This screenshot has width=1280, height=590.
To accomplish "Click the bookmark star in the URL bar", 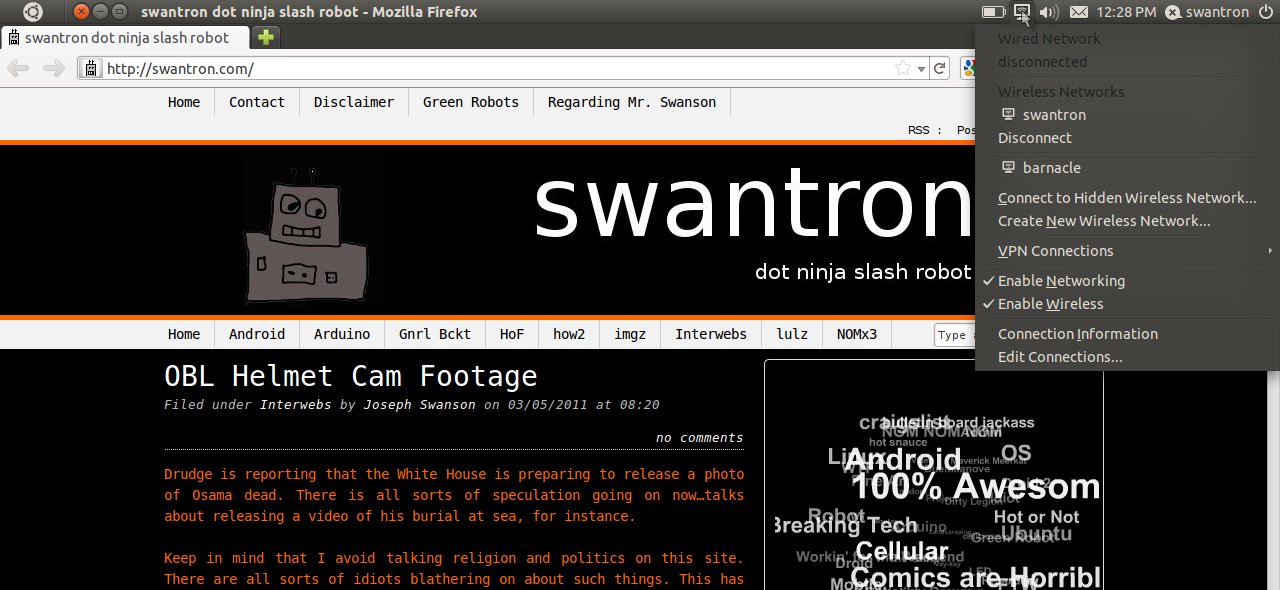I will click(903, 68).
